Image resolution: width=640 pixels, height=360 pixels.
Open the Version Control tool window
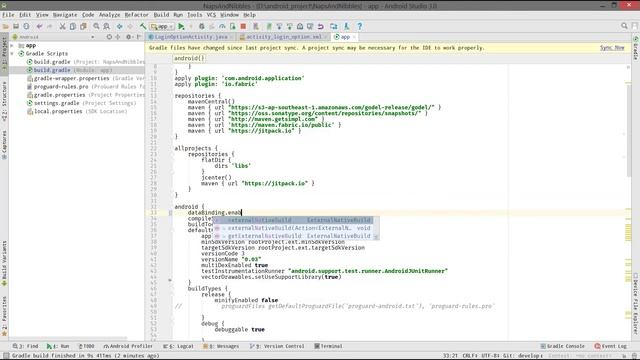277,346
